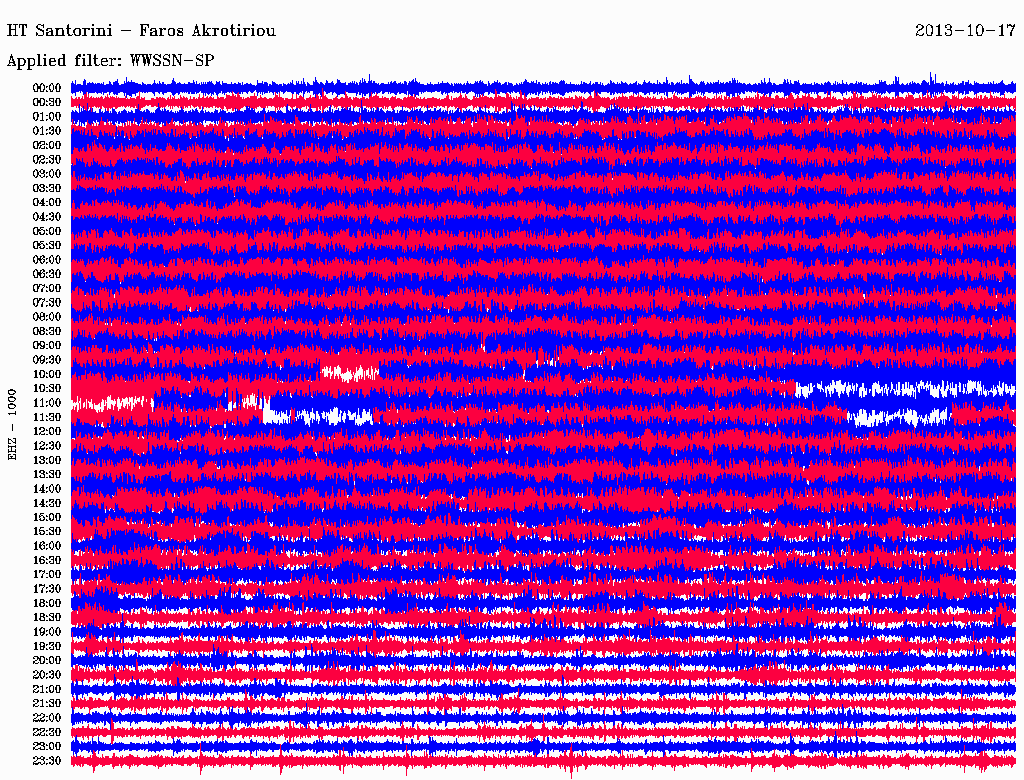Select the 21:00 time label
Viewport: 1024px width, 780px height.
[47, 689]
